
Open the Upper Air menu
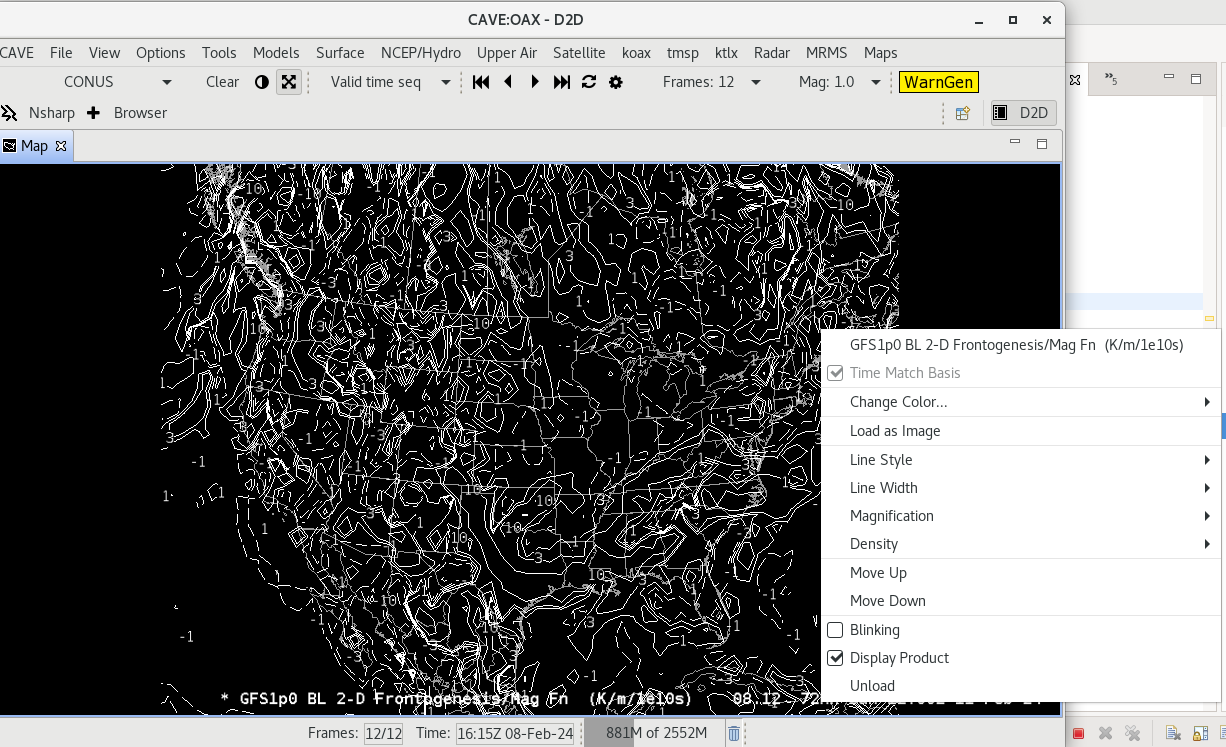tap(506, 53)
